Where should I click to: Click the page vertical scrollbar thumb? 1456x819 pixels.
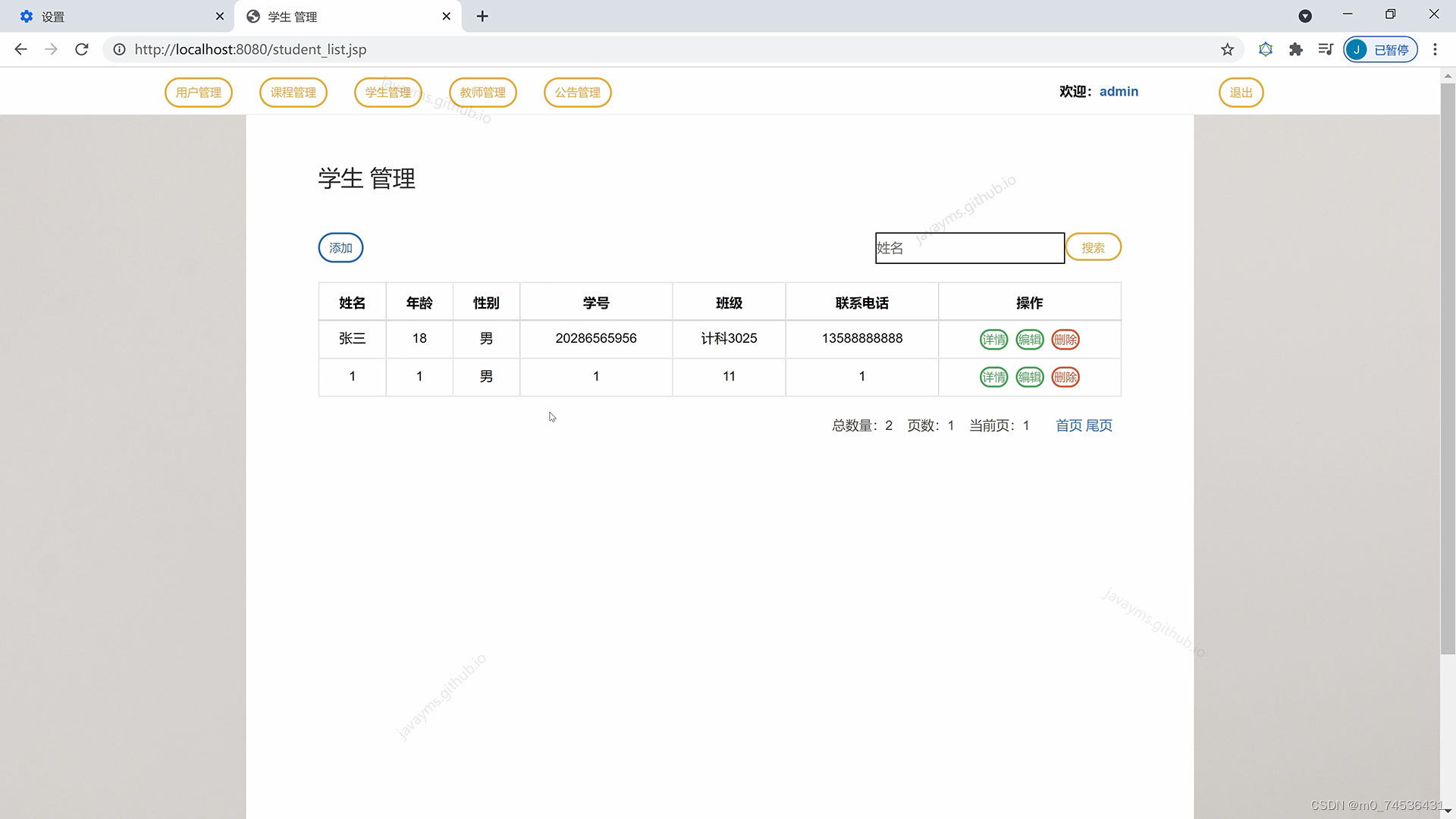1448,368
